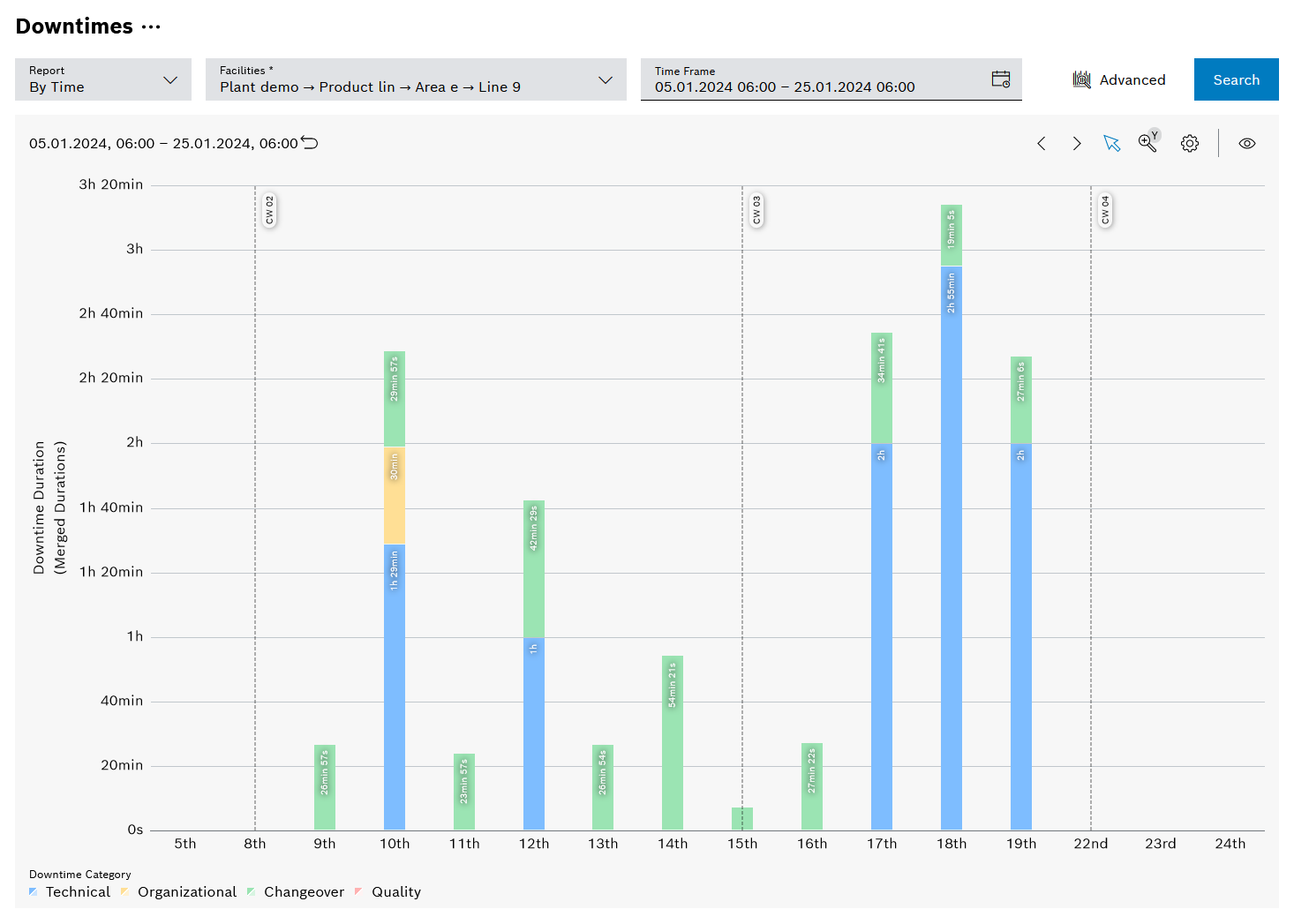Open the Report dropdown
This screenshot has width=1294, height=924.
tap(170, 79)
